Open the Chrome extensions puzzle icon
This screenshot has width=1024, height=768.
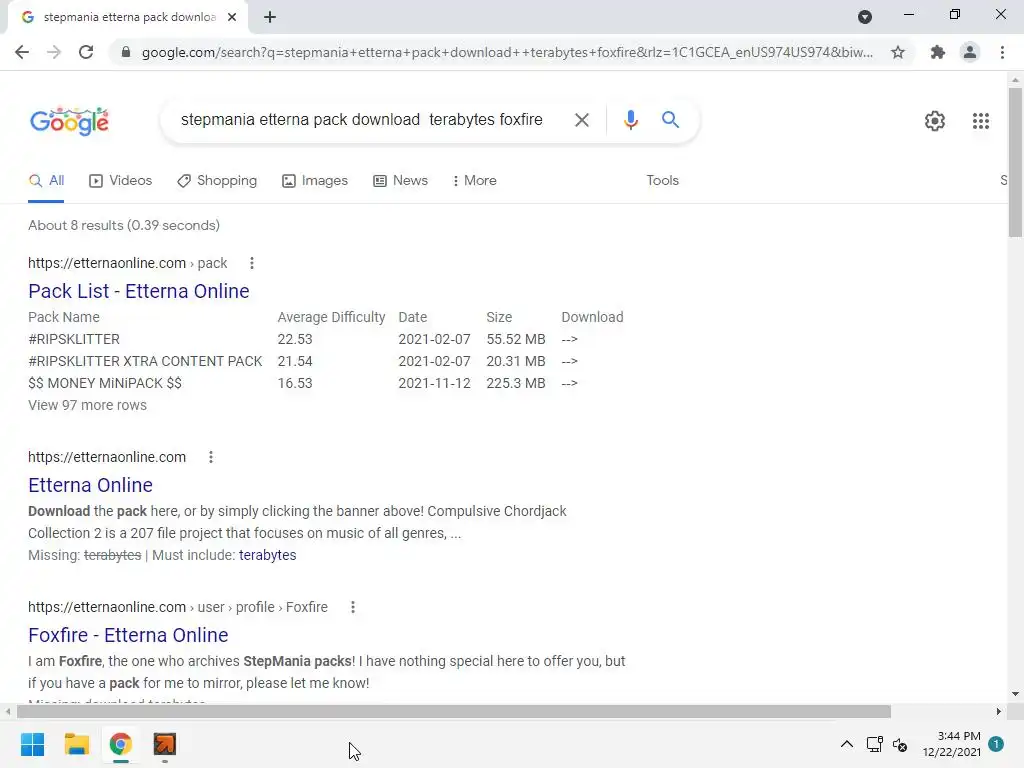[938, 52]
